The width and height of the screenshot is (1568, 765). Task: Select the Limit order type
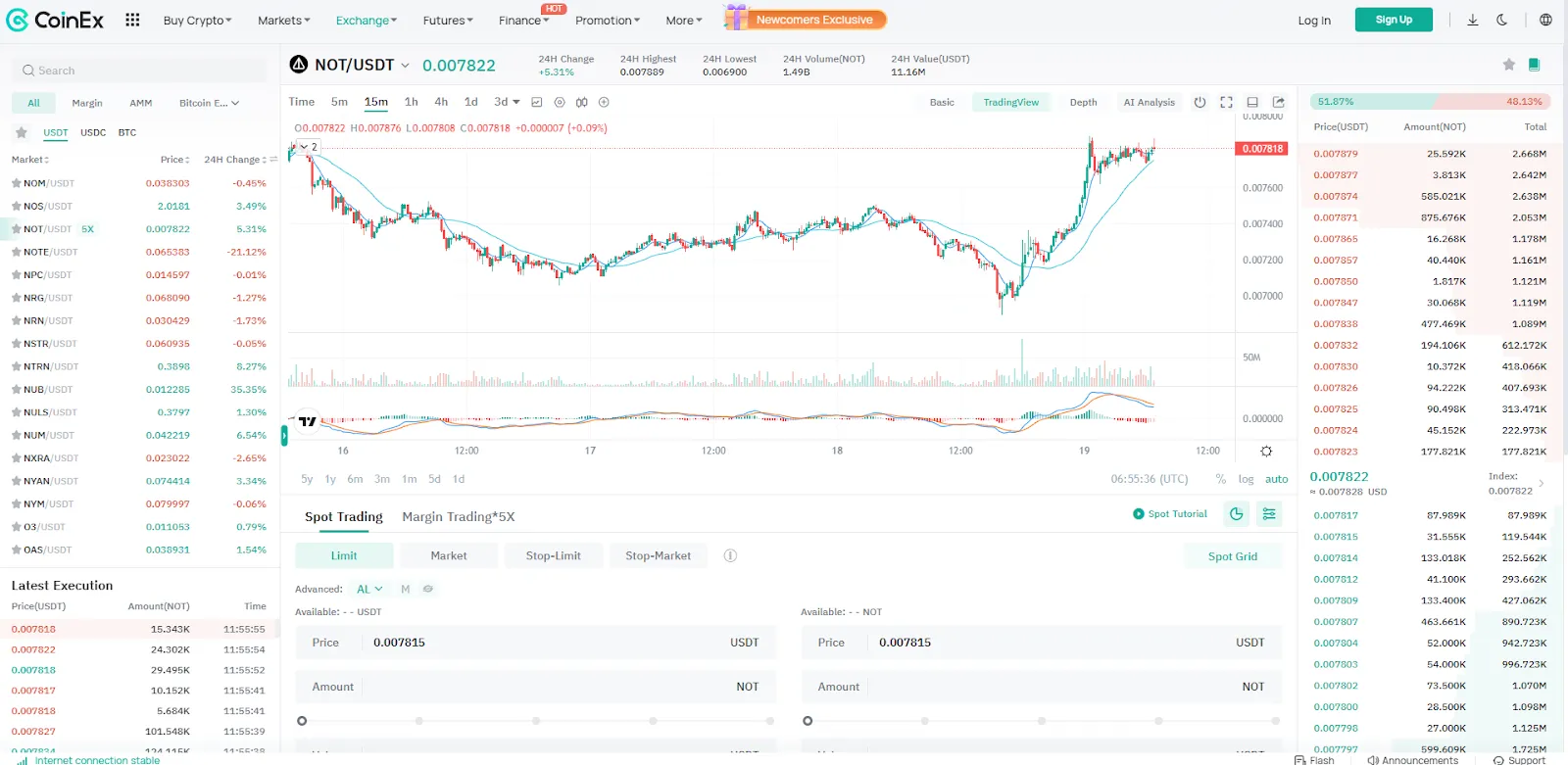(x=344, y=555)
